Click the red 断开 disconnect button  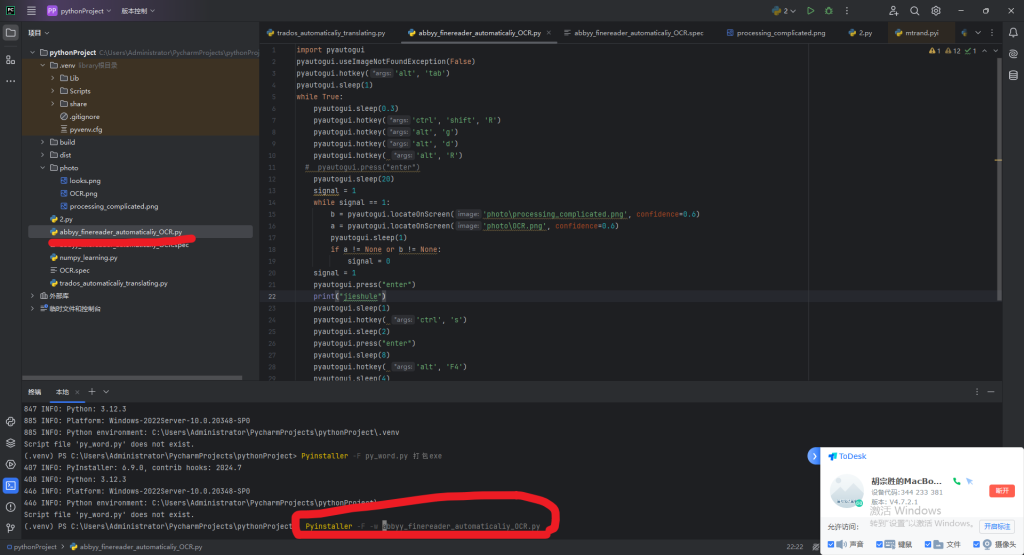[1000, 491]
